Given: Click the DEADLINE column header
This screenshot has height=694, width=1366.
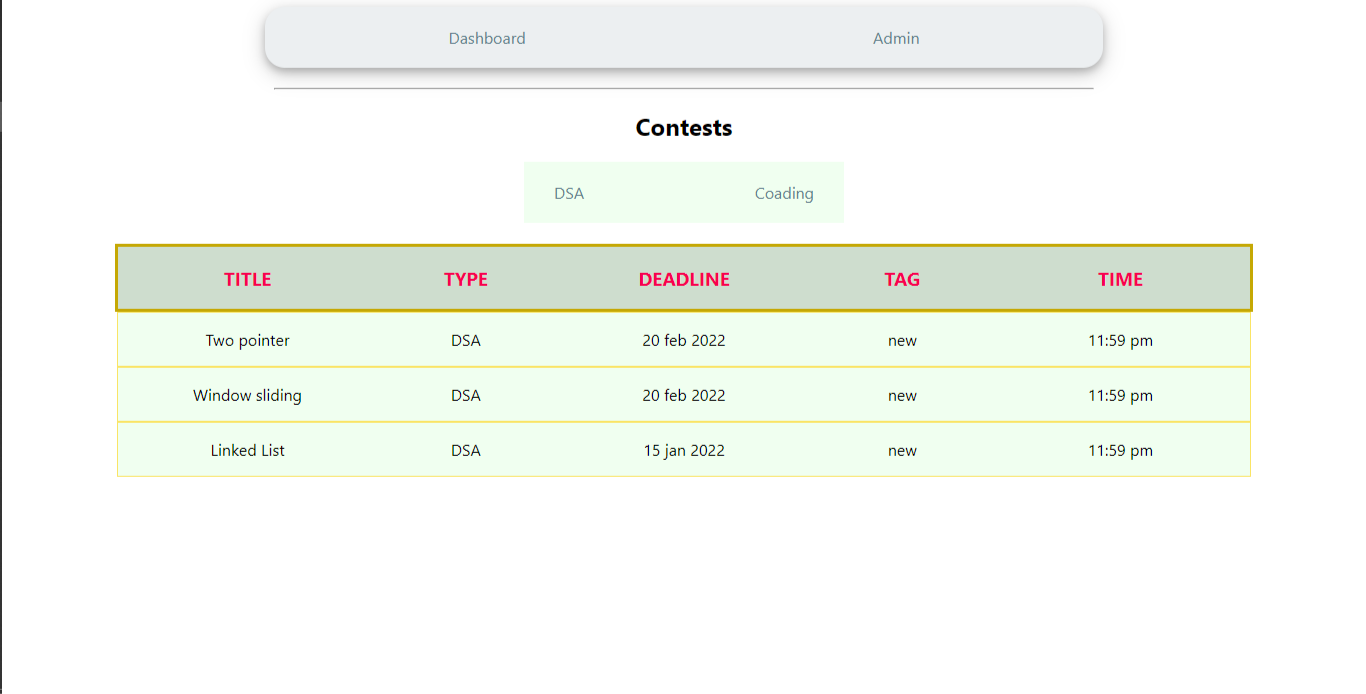Looking at the screenshot, I should click(684, 279).
